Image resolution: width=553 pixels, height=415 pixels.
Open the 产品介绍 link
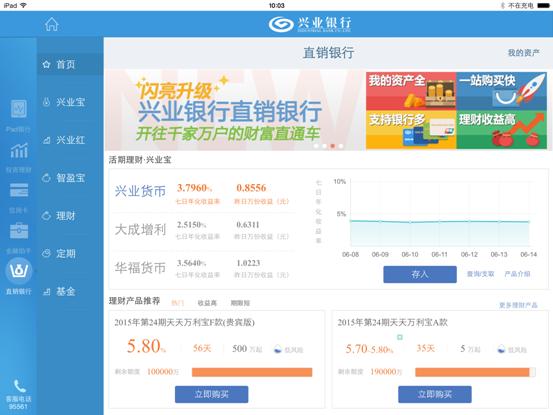click(x=517, y=274)
